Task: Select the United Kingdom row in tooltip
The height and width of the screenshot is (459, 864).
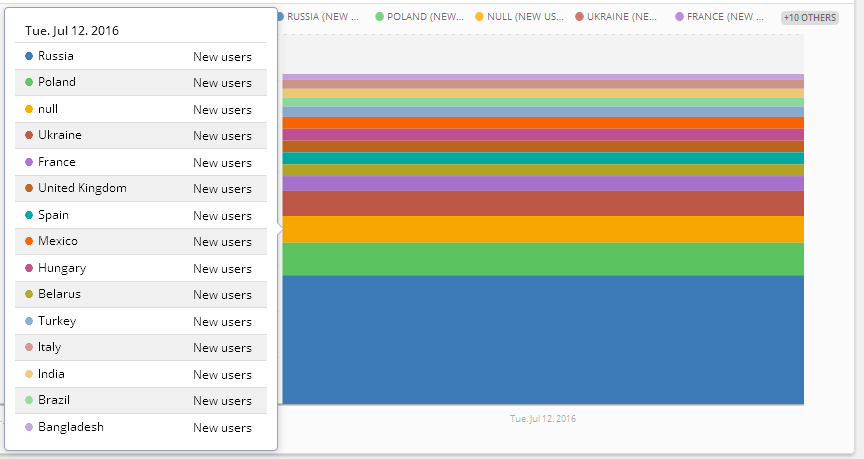Action: point(140,188)
